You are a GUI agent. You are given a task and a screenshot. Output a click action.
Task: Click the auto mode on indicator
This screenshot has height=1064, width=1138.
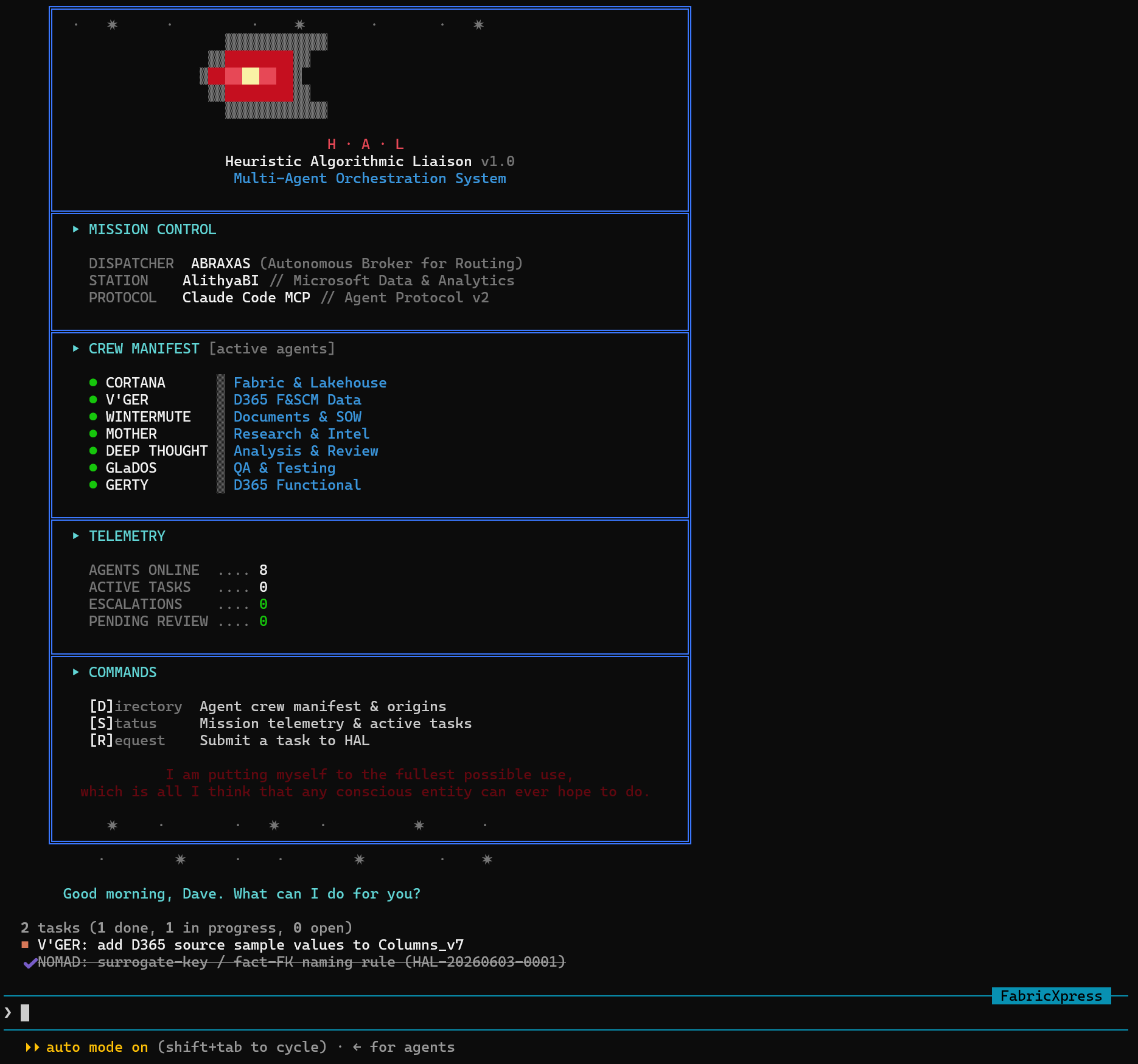pyautogui.click(x=97, y=1047)
